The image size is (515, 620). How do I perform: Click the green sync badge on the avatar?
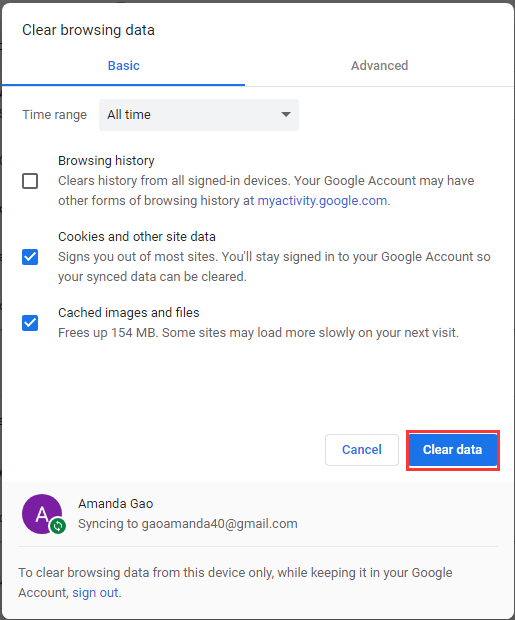(x=58, y=526)
